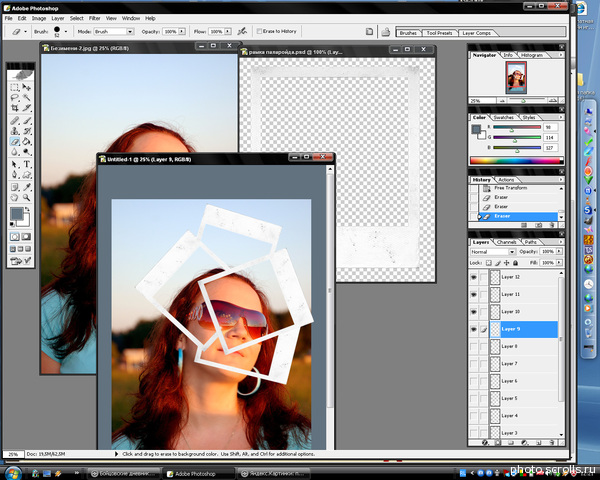The image size is (600, 480).
Task: Select the Move tool
Action: (26, 87)
